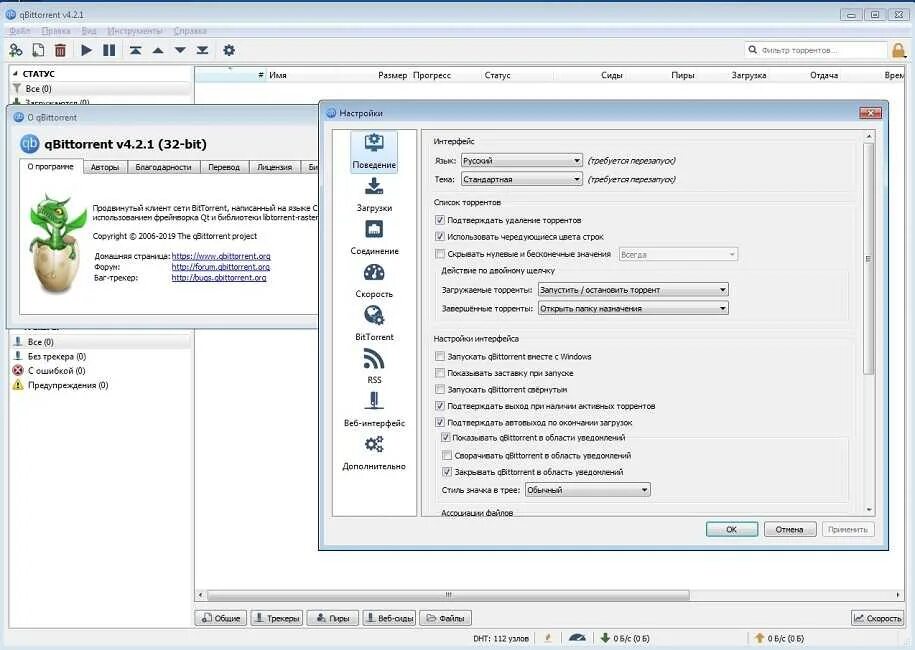
Task: Enable Сворачивать qBittorrent в область уведомлений
Action: (x=447, y=455)
